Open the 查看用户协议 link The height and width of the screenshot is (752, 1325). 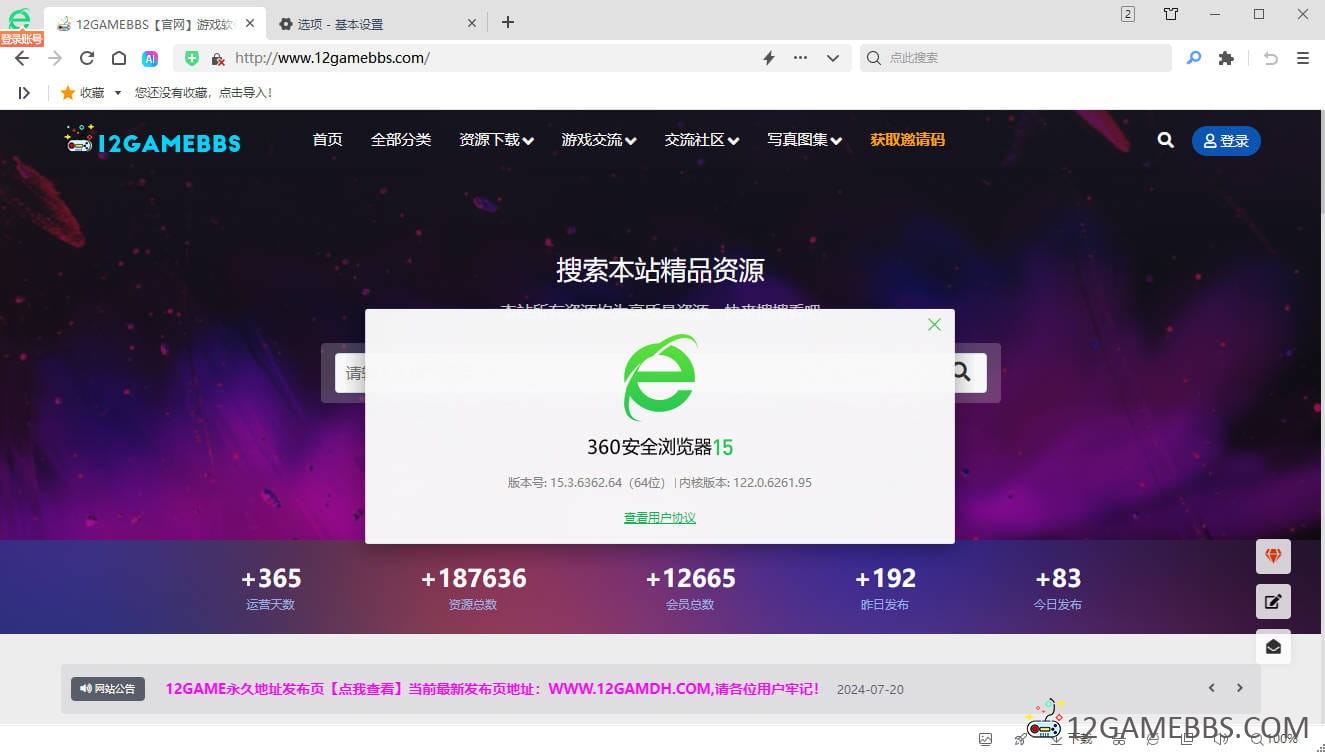pos(660,518)
